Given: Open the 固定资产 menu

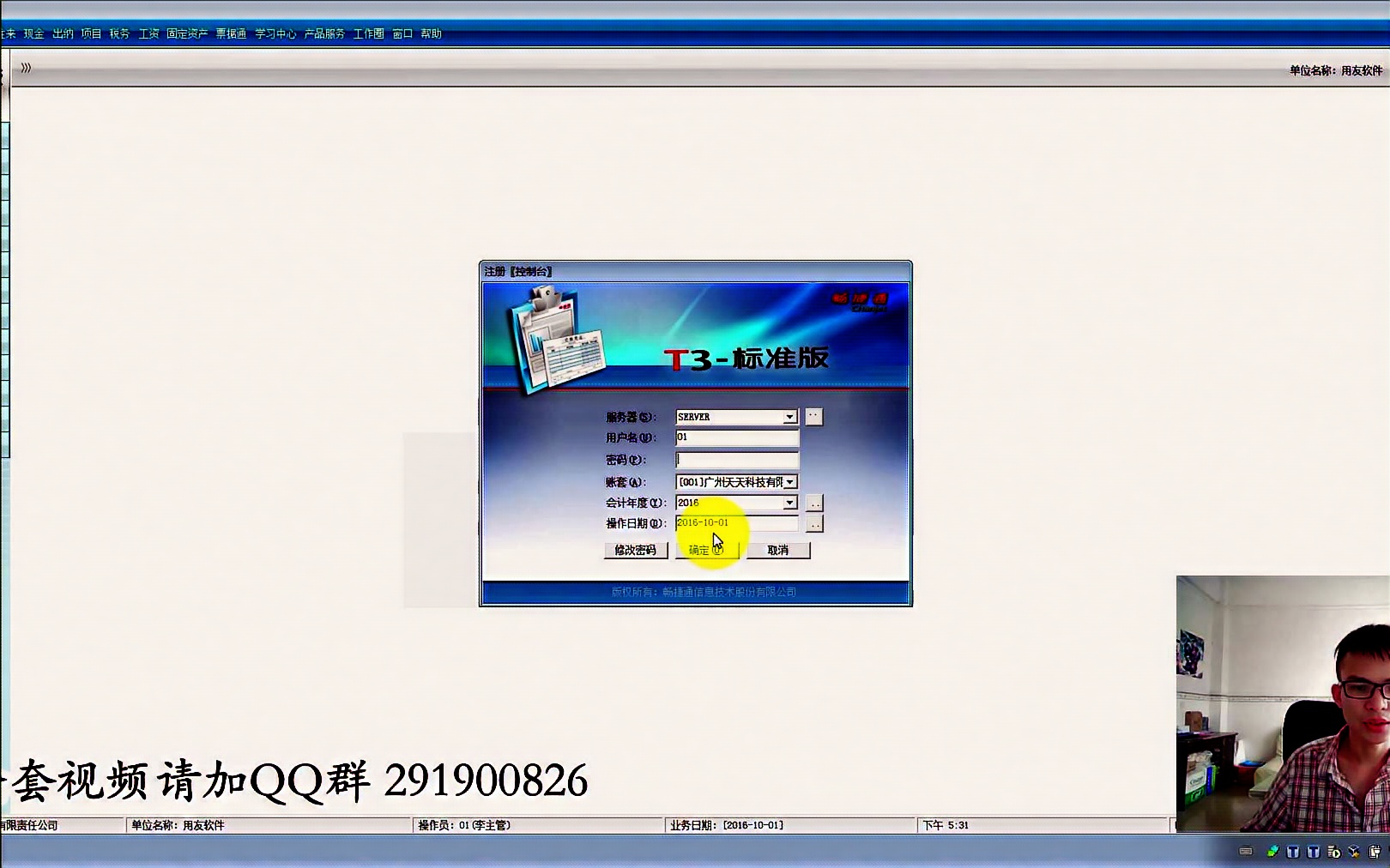Looking at the screenshot, I should point(187,34).
